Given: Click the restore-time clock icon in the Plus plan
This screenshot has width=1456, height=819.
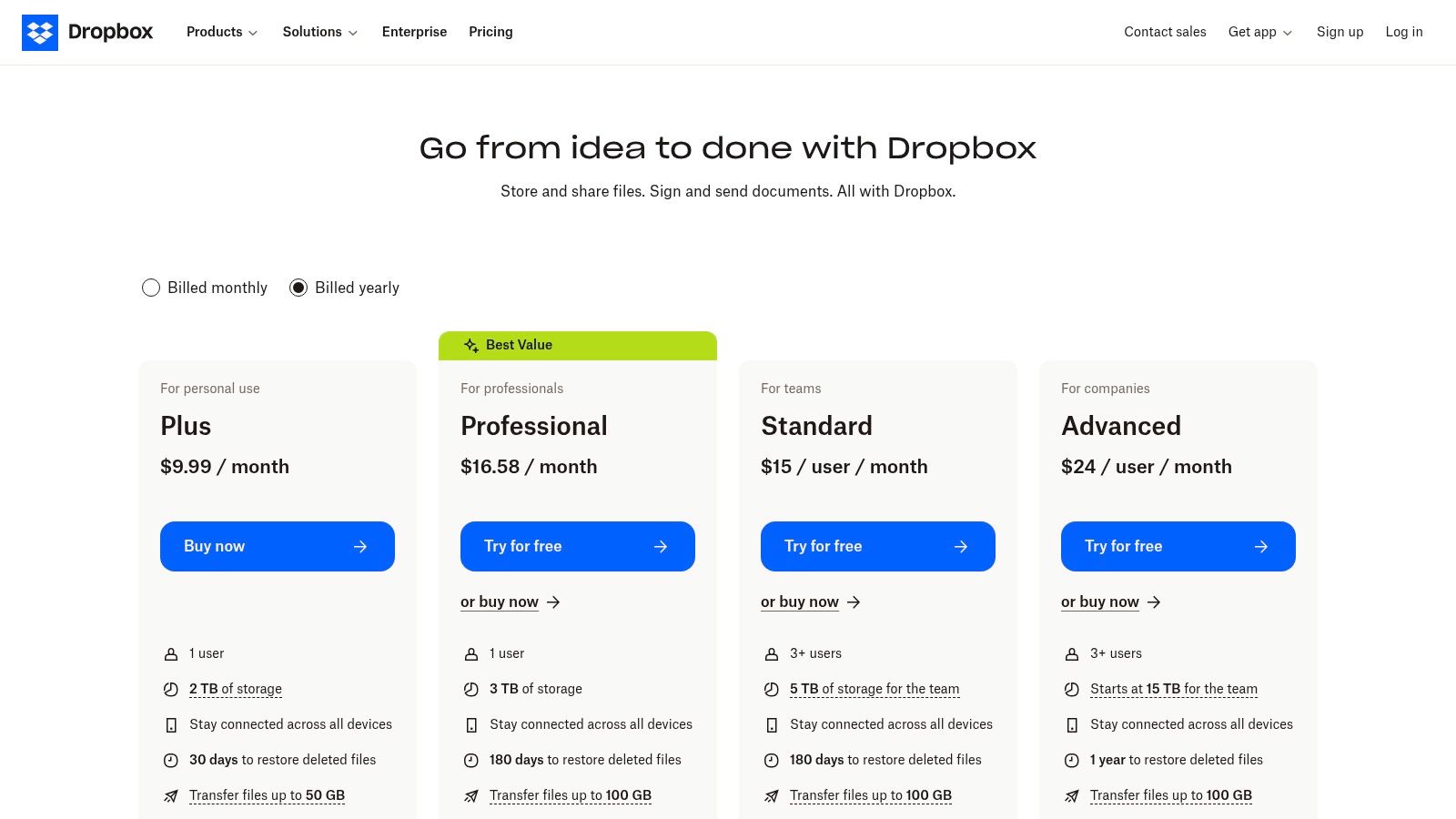Looking at the screenshot, I should 170,760.
